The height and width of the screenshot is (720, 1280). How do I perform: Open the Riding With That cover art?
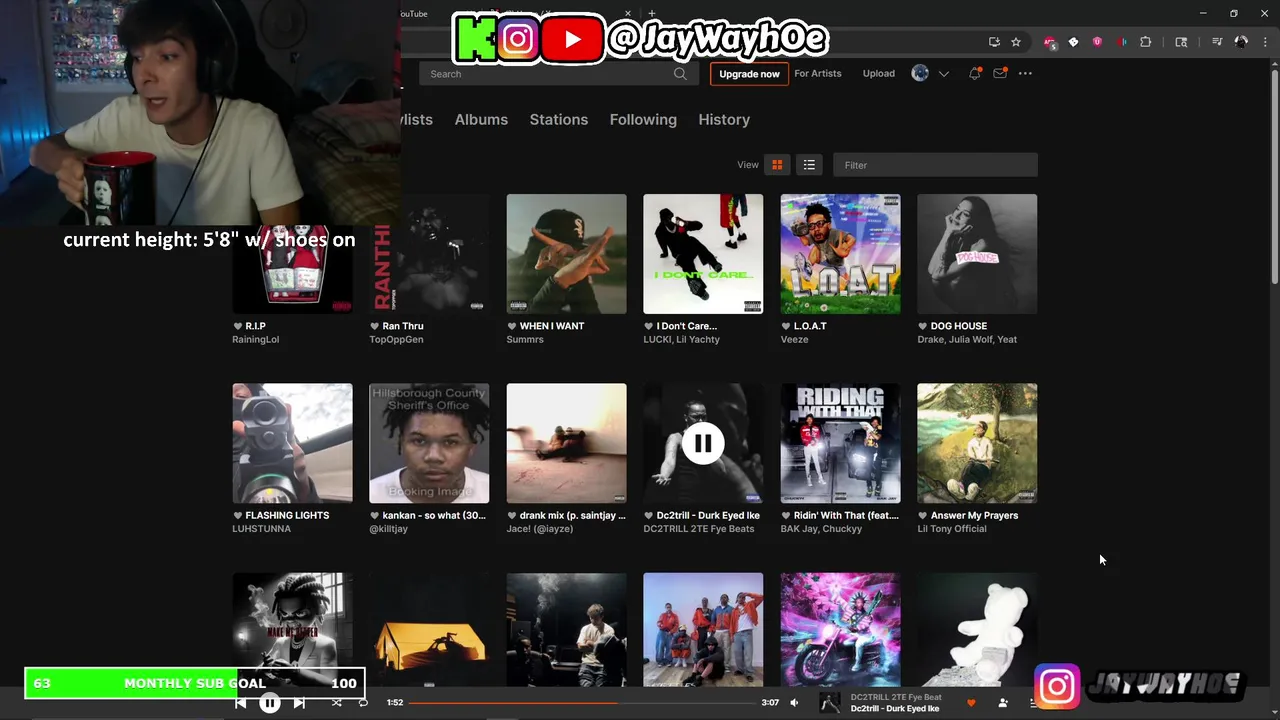(x=840, y=443)
